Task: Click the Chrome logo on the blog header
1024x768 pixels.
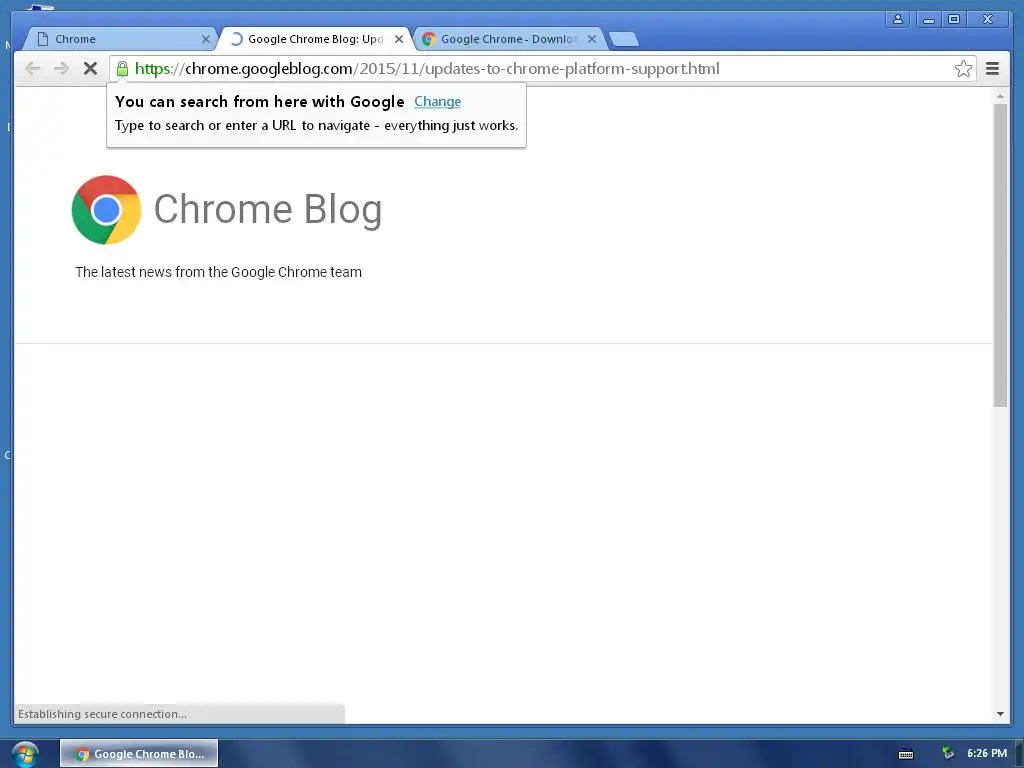Action: pyautogui.click(x=106, y=210)
